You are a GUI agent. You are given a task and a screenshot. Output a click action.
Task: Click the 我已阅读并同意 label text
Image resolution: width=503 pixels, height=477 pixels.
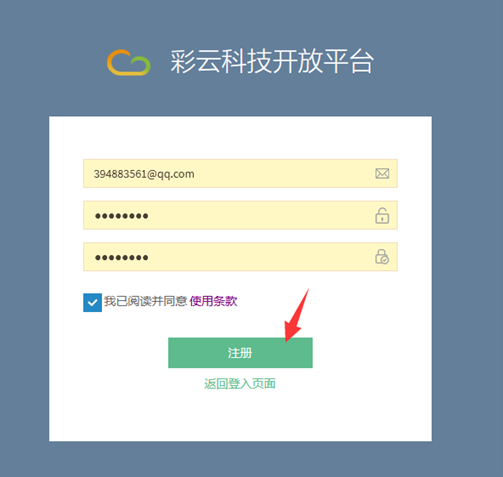(x=145, y=301)
